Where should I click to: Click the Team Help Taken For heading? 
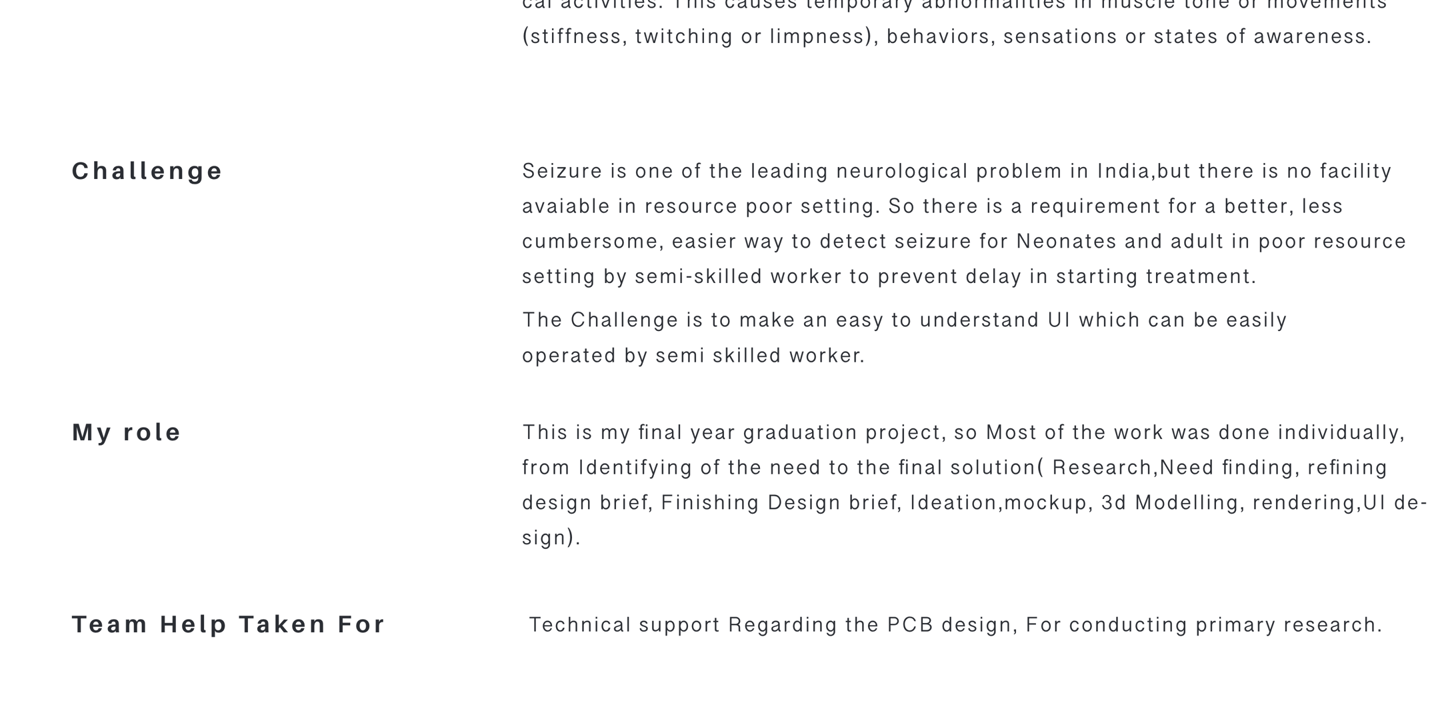tap(228, 624)
